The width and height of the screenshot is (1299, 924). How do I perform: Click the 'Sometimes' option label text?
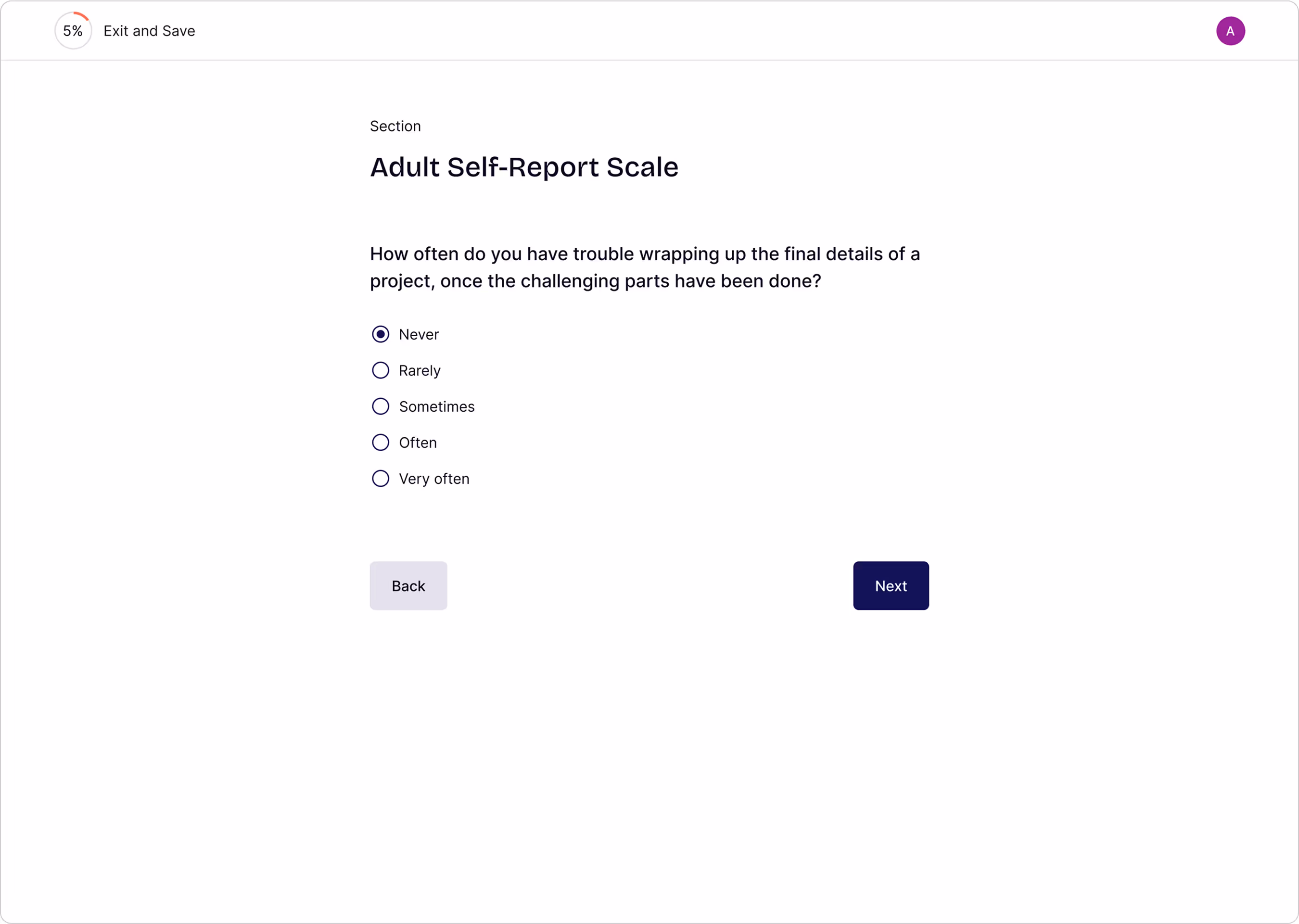(436, 407)
